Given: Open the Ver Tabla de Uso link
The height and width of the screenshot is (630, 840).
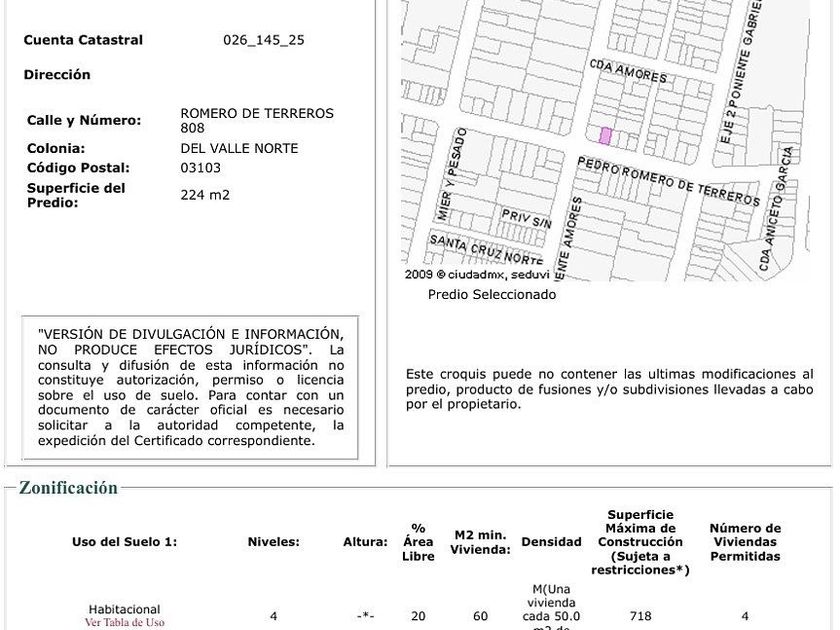Looking at the screenshot, I should 124,622.
